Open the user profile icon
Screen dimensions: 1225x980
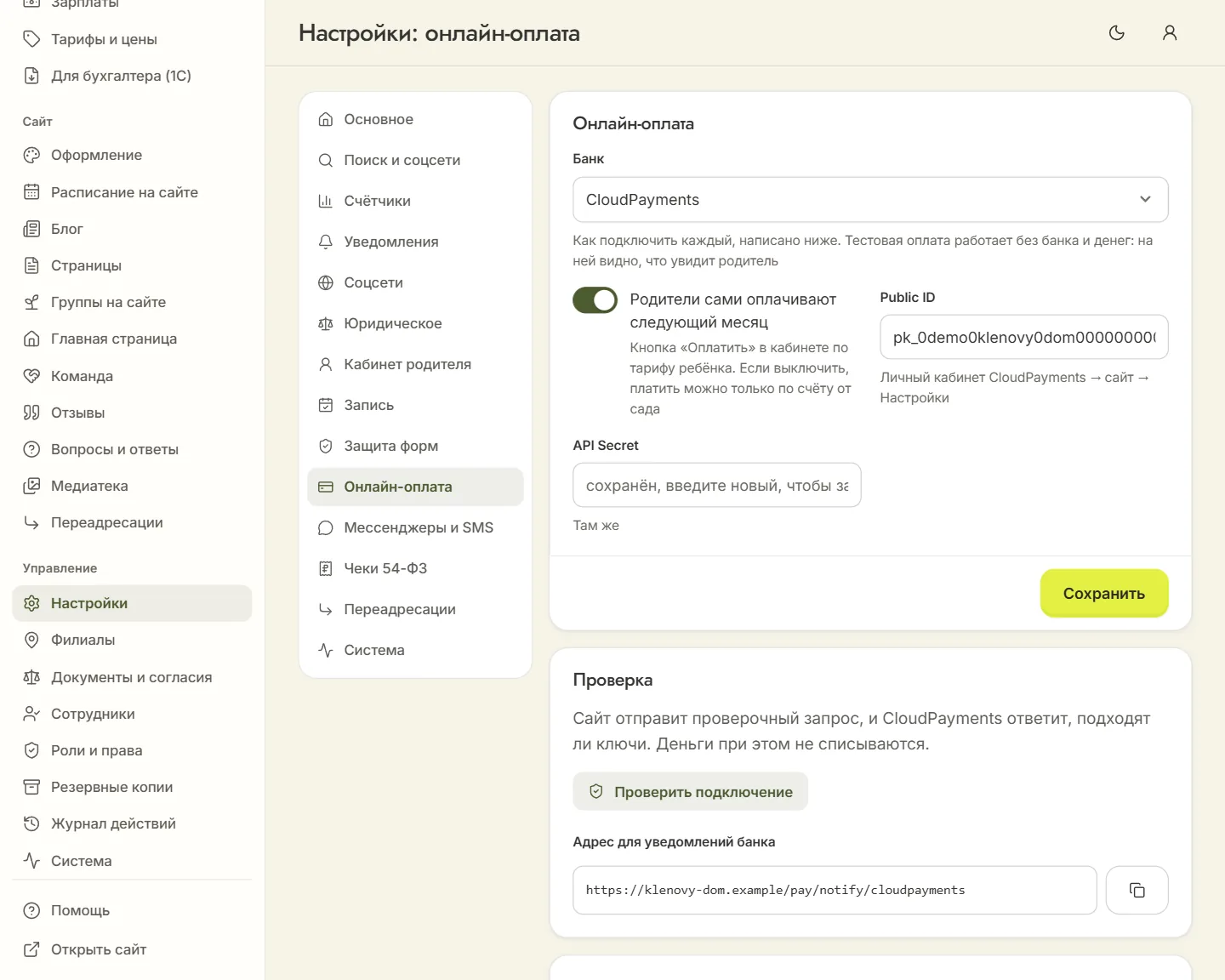[x=1170, y=33]
